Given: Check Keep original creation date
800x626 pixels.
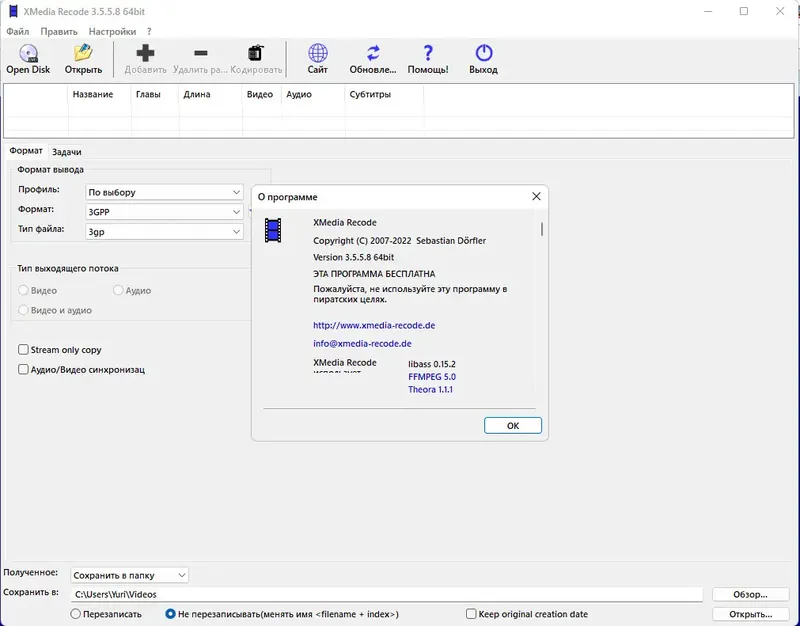Looking at the screenshot, I should 472,614.
